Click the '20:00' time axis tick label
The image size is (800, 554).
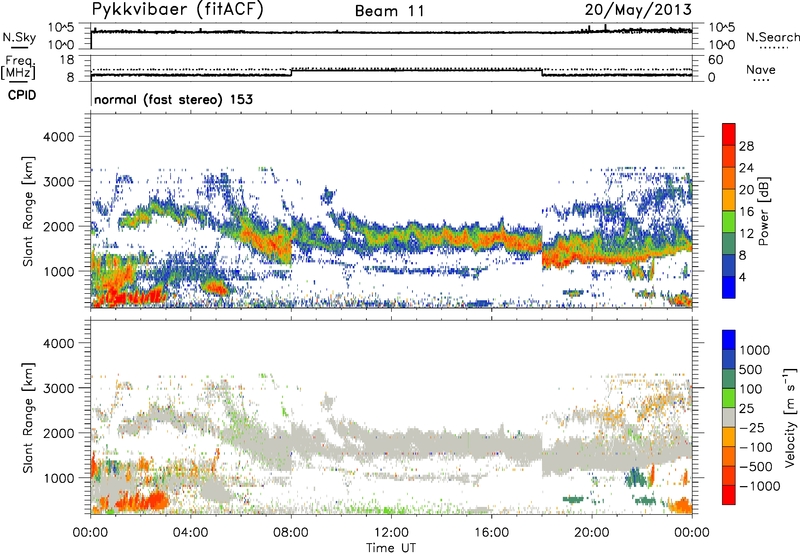592,533
